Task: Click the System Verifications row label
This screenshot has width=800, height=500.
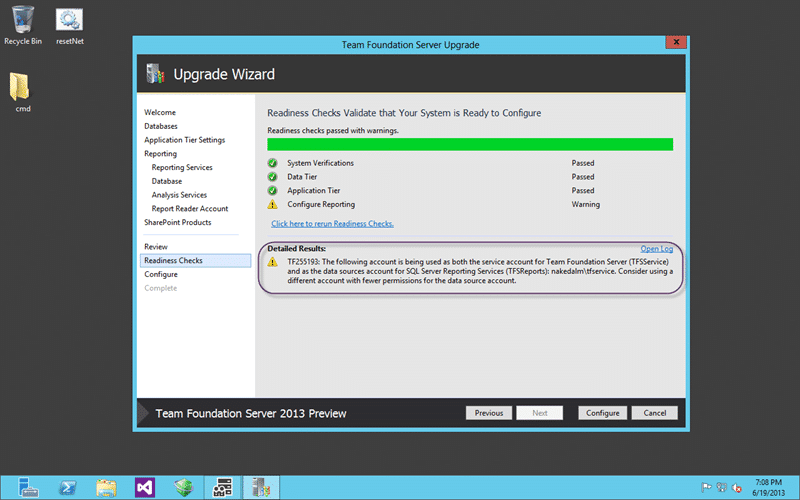Action: point(320,163)
